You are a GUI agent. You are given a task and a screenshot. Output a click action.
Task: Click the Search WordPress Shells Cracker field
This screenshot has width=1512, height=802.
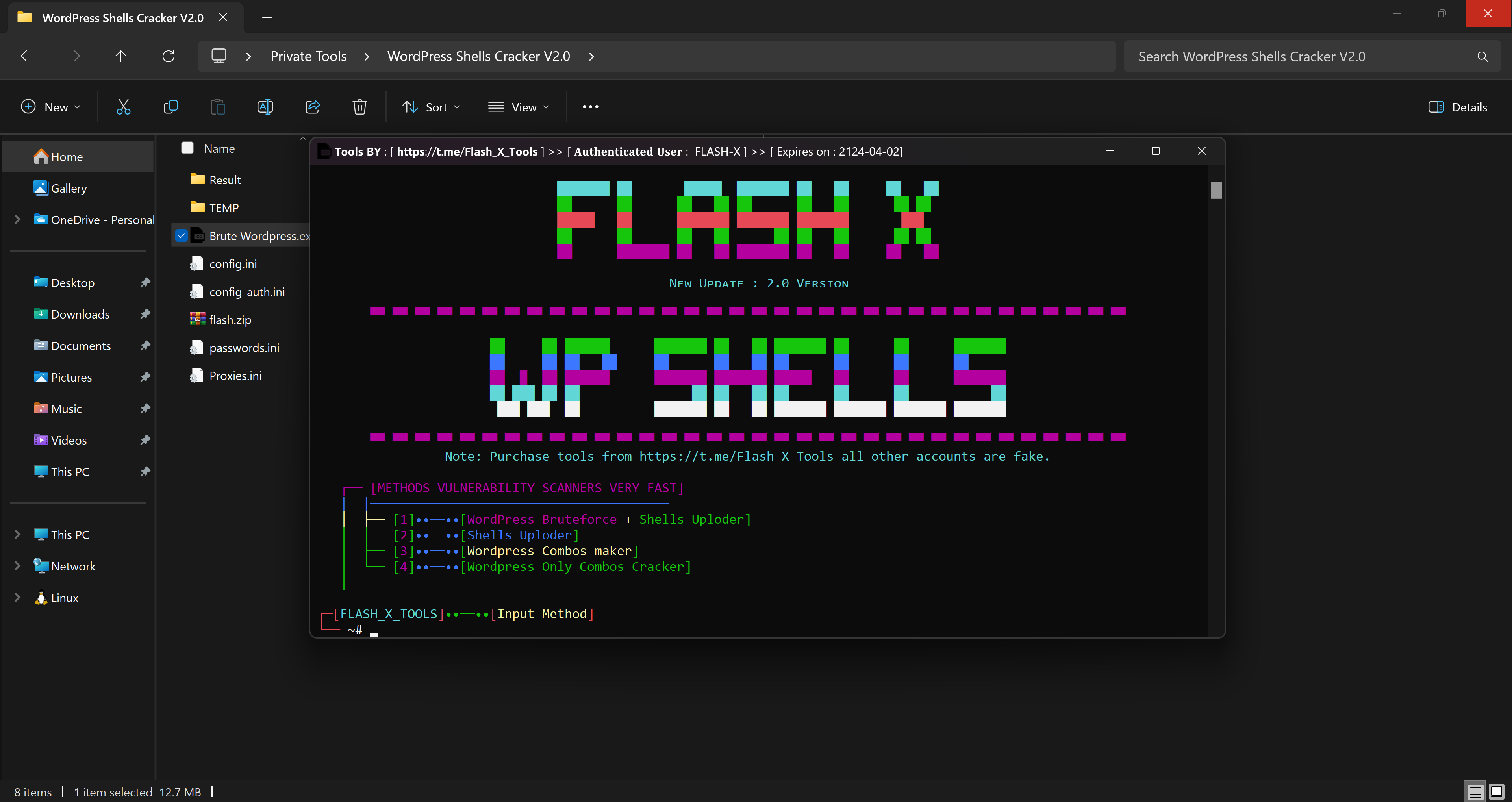click(1312, 56)
